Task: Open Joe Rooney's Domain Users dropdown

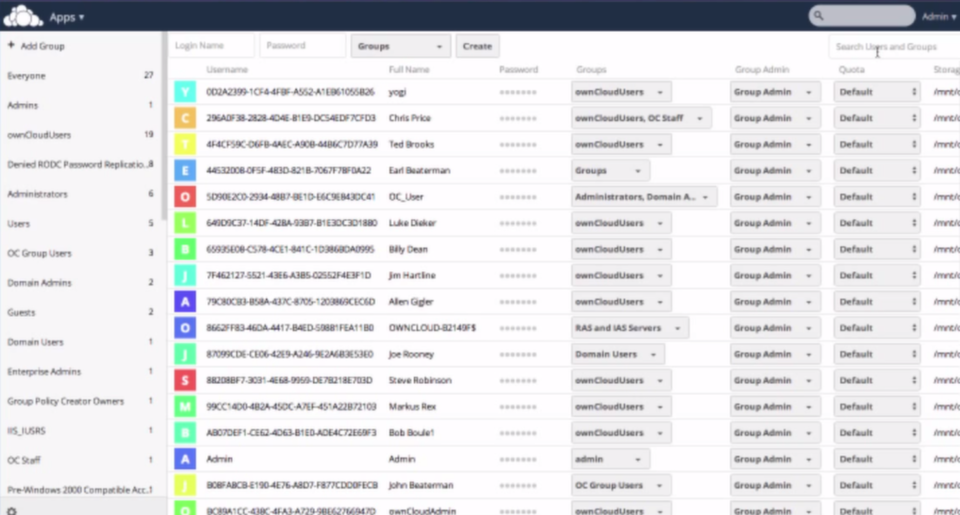Action: click(x=617, y=354)
